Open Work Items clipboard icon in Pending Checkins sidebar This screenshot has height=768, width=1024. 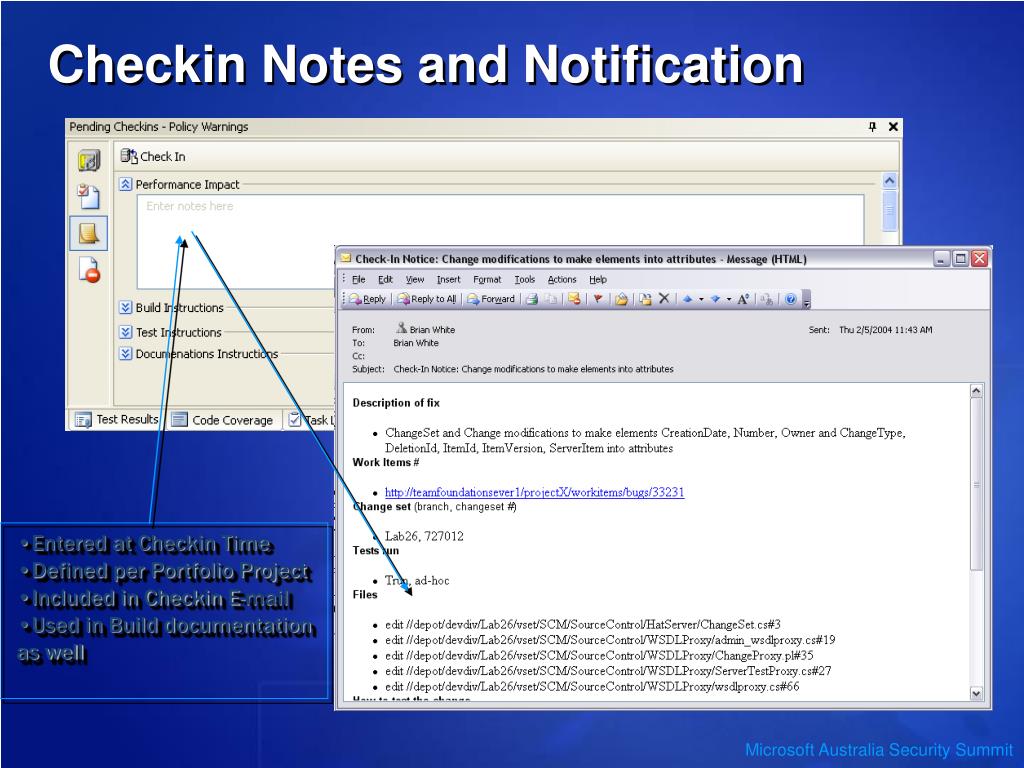click(x=89, y=196)
